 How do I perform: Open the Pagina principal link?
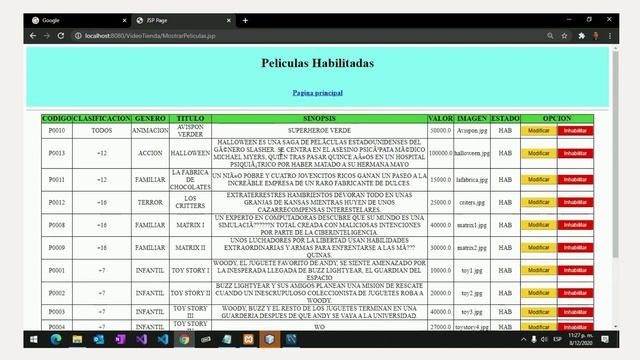(318, 93)
